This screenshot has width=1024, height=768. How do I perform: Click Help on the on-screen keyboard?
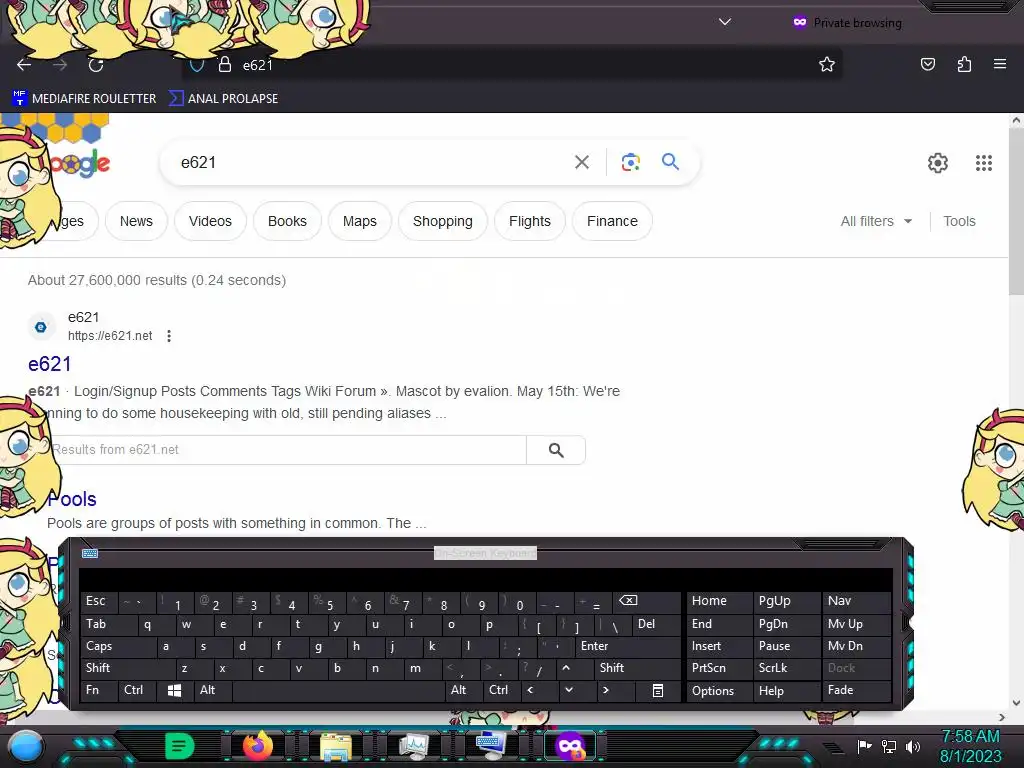click(x=787, y=690)
